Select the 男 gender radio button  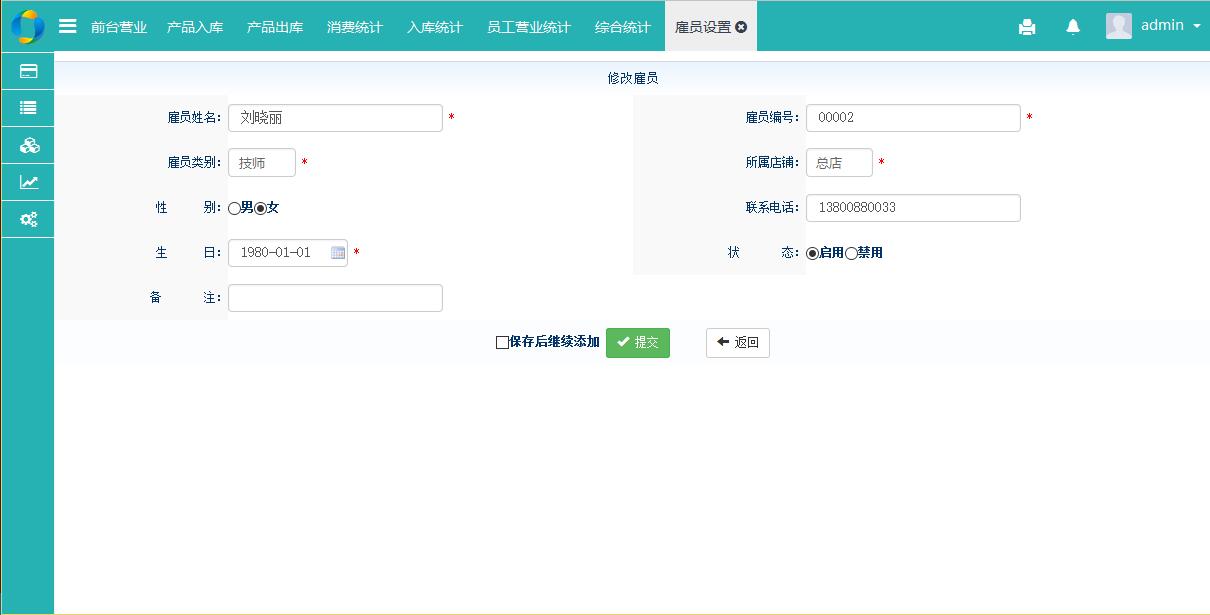(235, 209)
